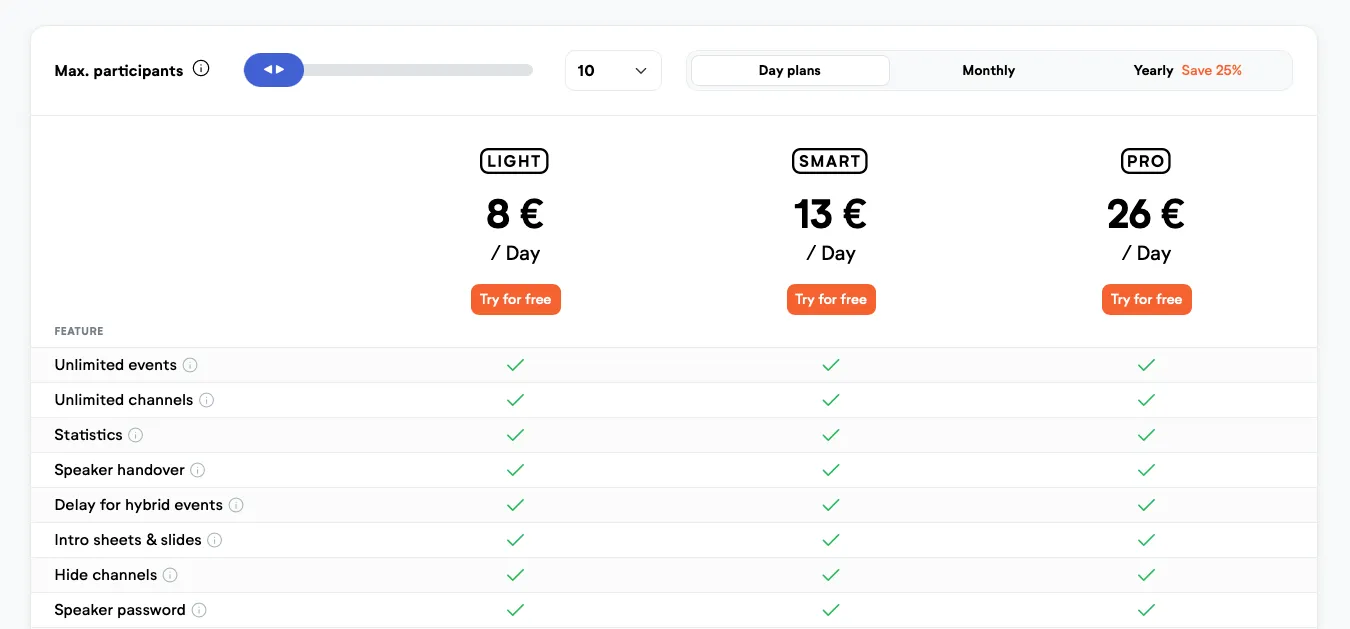
Task: Click the Statistics feature label
Action: click(x=89, y=435)
